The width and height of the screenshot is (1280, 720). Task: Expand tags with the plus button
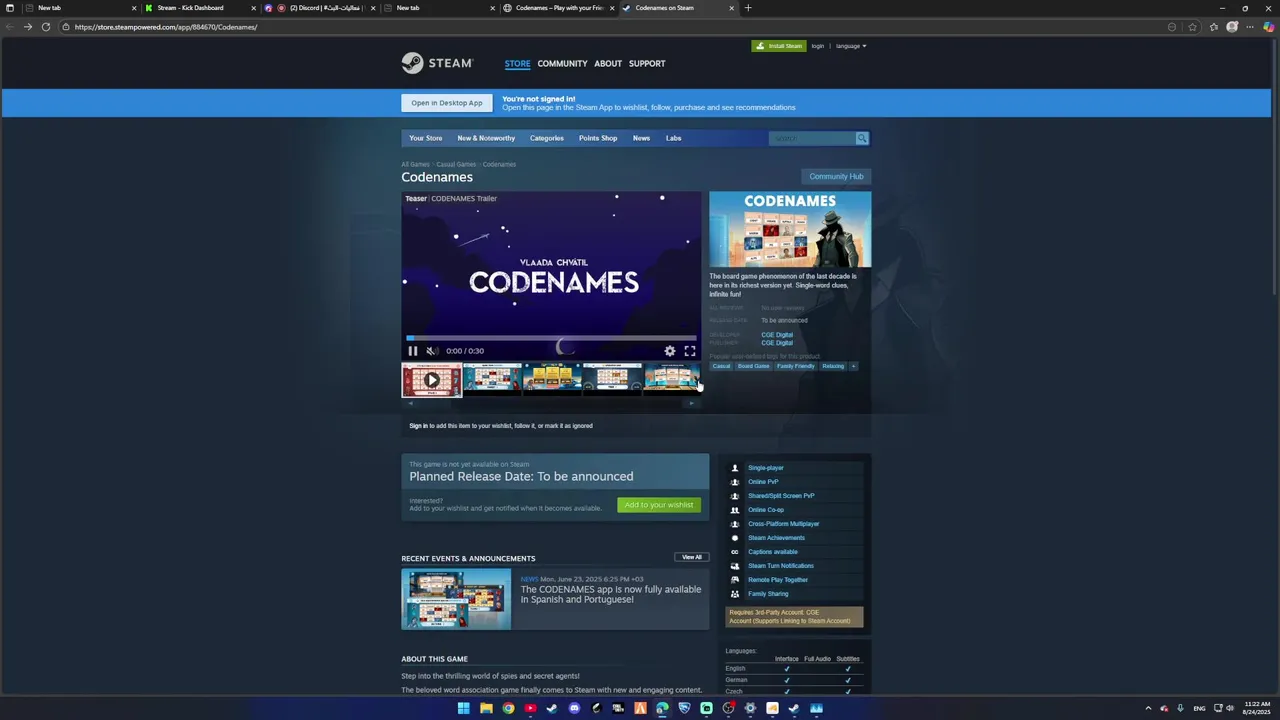[853, 366]
